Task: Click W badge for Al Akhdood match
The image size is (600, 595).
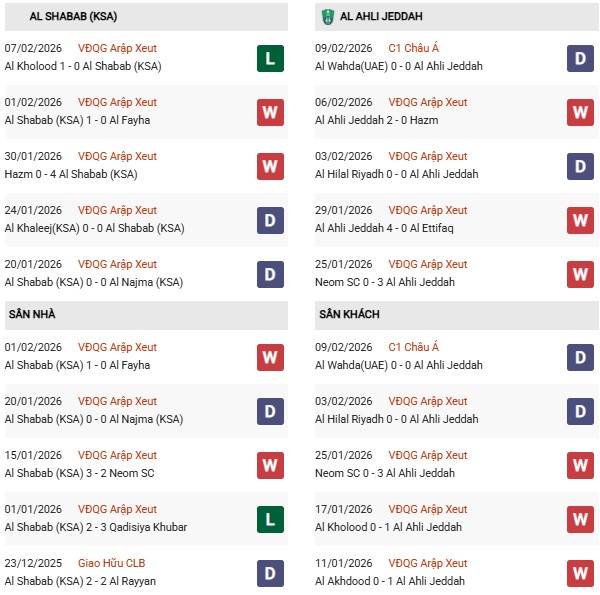Action: tap(580, 573)
